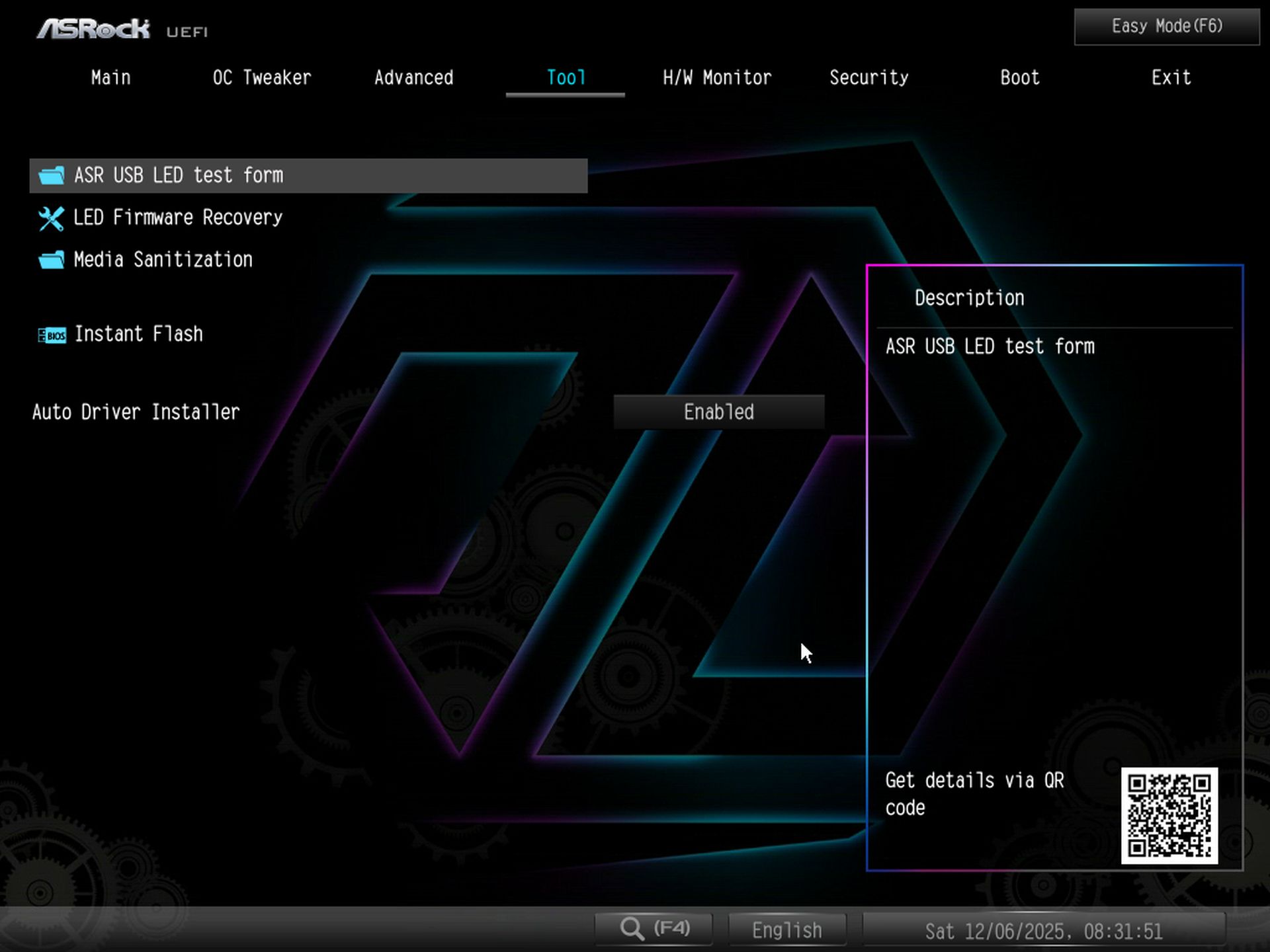The image size is (1270, 952).
Task: Scan the QR code in the Description panel
Action: (1171, 818)
